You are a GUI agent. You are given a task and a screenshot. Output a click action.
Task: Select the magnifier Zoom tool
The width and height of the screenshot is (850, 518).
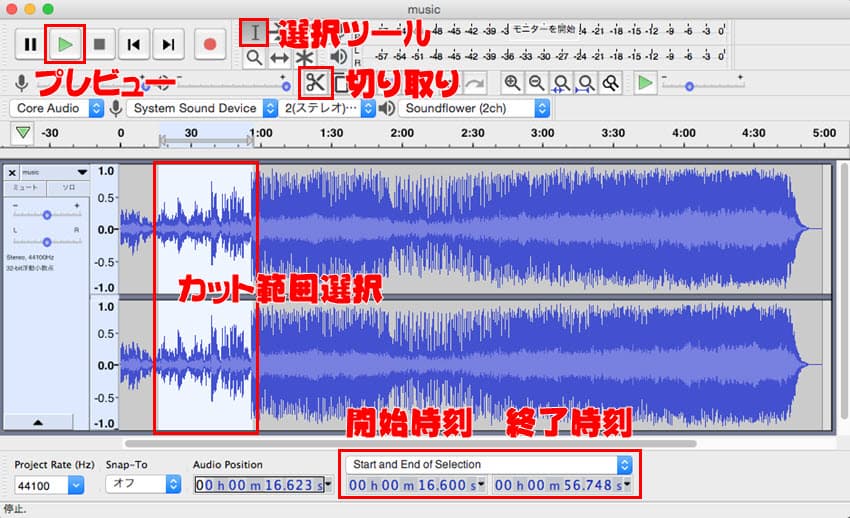(x=254, y=57)
